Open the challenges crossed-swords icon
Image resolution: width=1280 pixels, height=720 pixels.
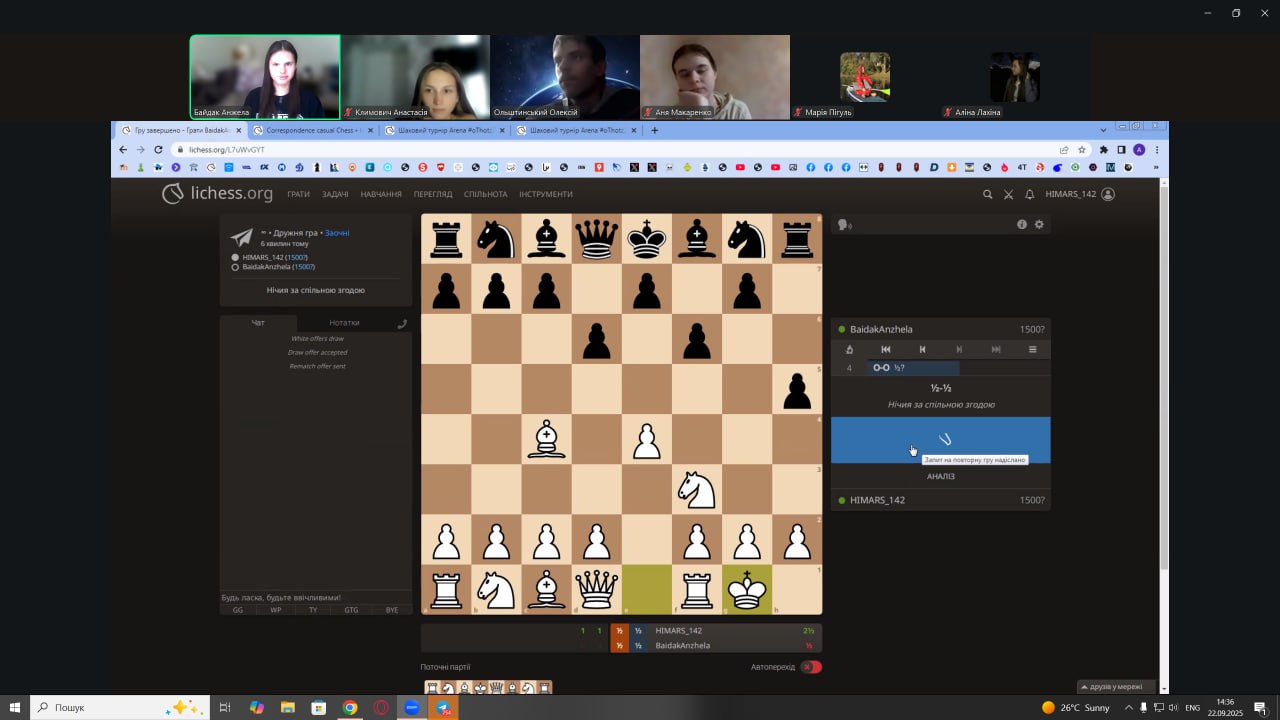tap(1008, 194)
